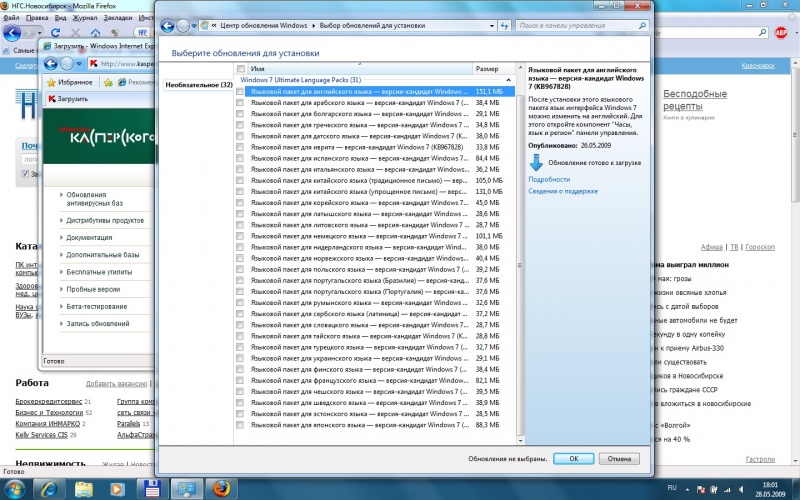Image resolution: width=800 pixels, height=500 pixels.
Task: Open Windows Explorer folder from the taskbar
Action: click(84, 489)
